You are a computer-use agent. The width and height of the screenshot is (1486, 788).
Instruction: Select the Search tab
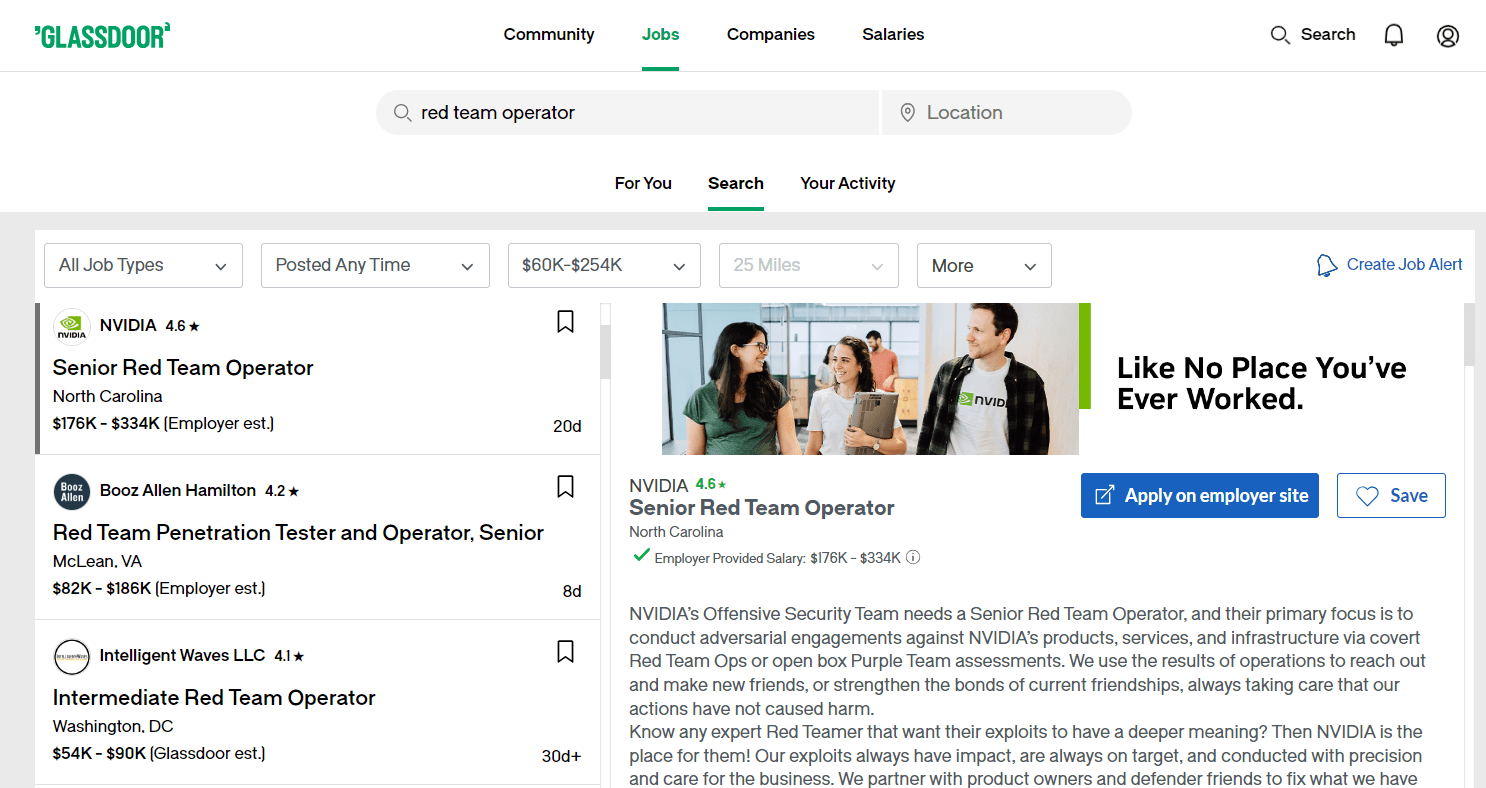(x=736, y=184)
